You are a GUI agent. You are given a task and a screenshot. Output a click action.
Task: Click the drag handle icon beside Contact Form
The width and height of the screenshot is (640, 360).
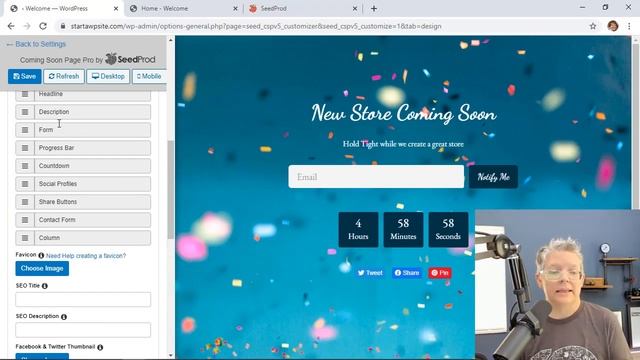click(25, 220)
